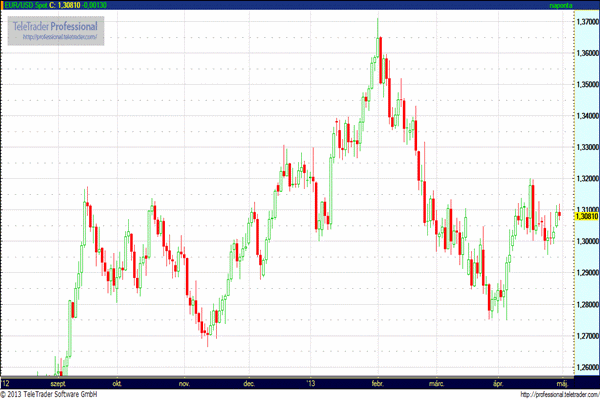Click the '13 year marker on time axis
This screenshot has width=600, height=400.
[x=310, y=383]
